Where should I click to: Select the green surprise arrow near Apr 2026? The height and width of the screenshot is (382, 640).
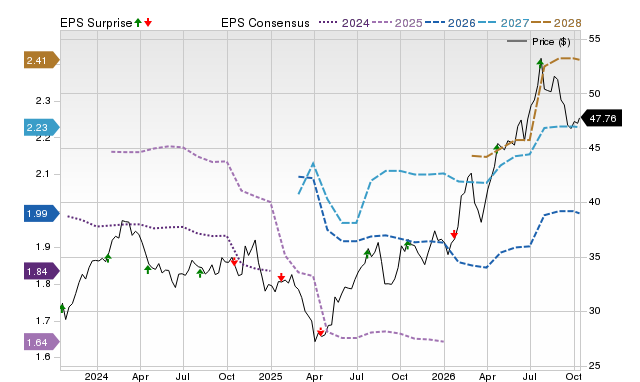coord(497,148)
